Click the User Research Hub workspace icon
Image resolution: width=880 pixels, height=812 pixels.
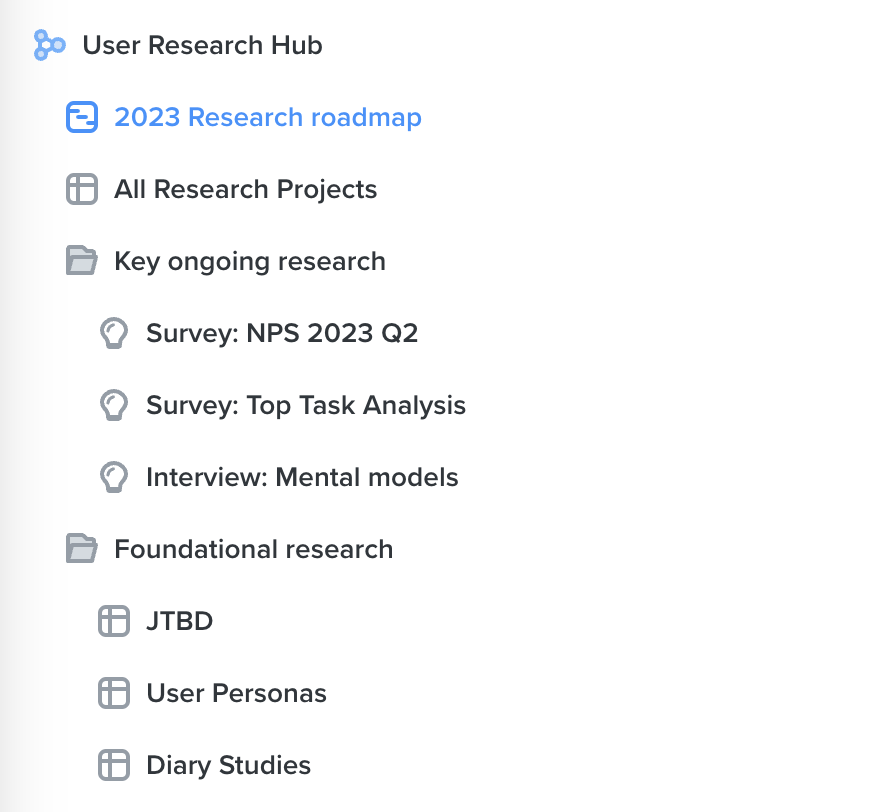49,45
